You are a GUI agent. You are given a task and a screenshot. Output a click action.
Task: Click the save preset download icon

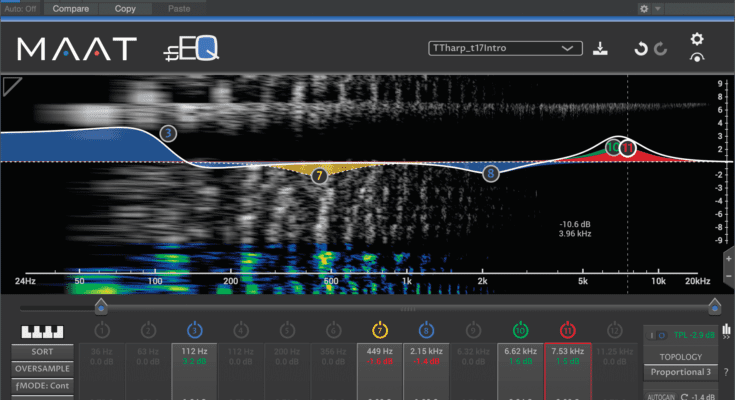(600, 48)
